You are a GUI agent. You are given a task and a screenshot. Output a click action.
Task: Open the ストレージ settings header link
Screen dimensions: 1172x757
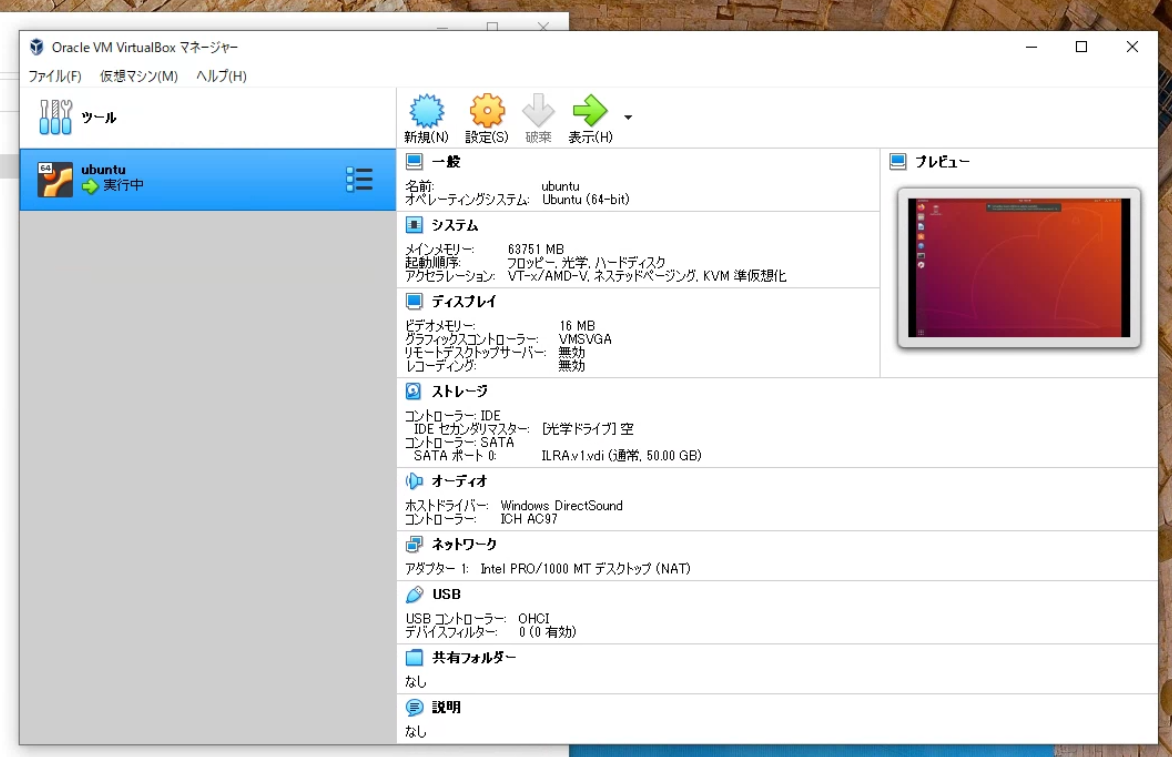pyautogui.click(x=460, y=391)
